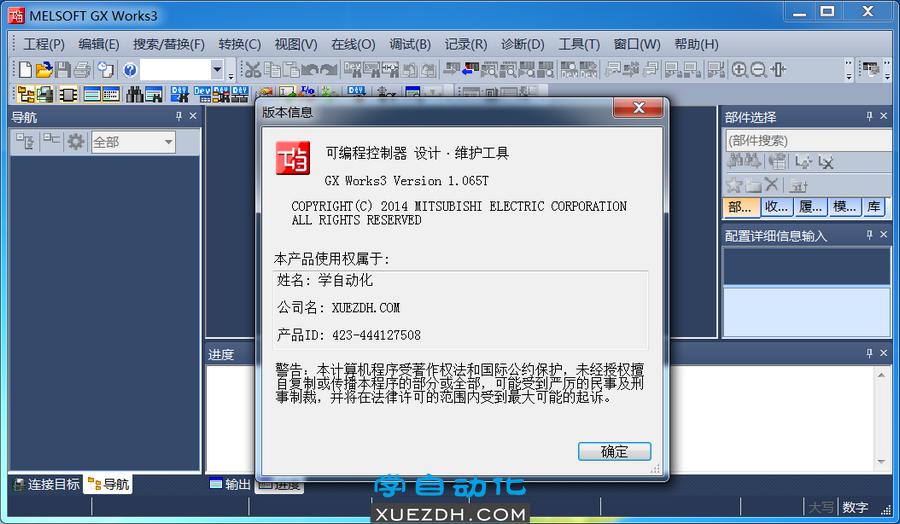Show the navigation tree window icon
This screenshot has height=524, width=900.
tap(25, 94)
